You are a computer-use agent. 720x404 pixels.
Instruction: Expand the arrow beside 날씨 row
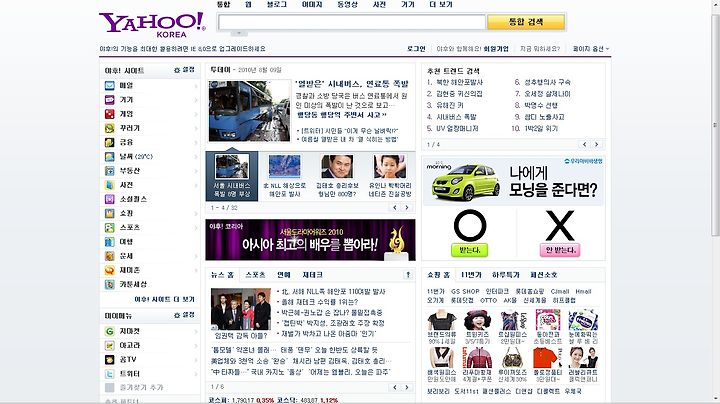[196, 157]
